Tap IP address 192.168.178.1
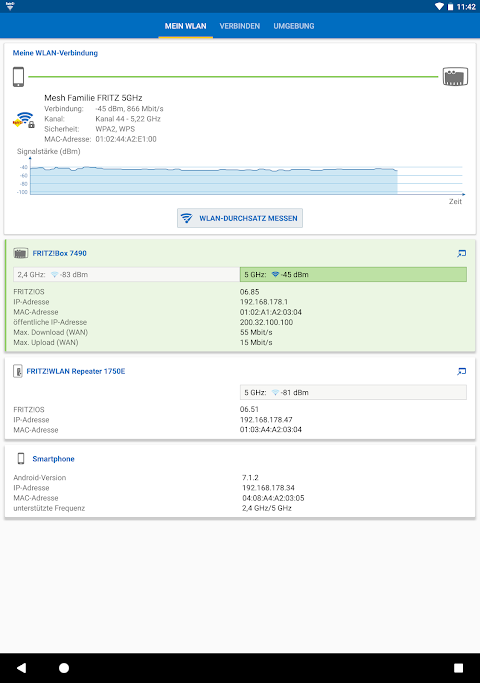This screenshot has height=683, width=480. point(264,302)
